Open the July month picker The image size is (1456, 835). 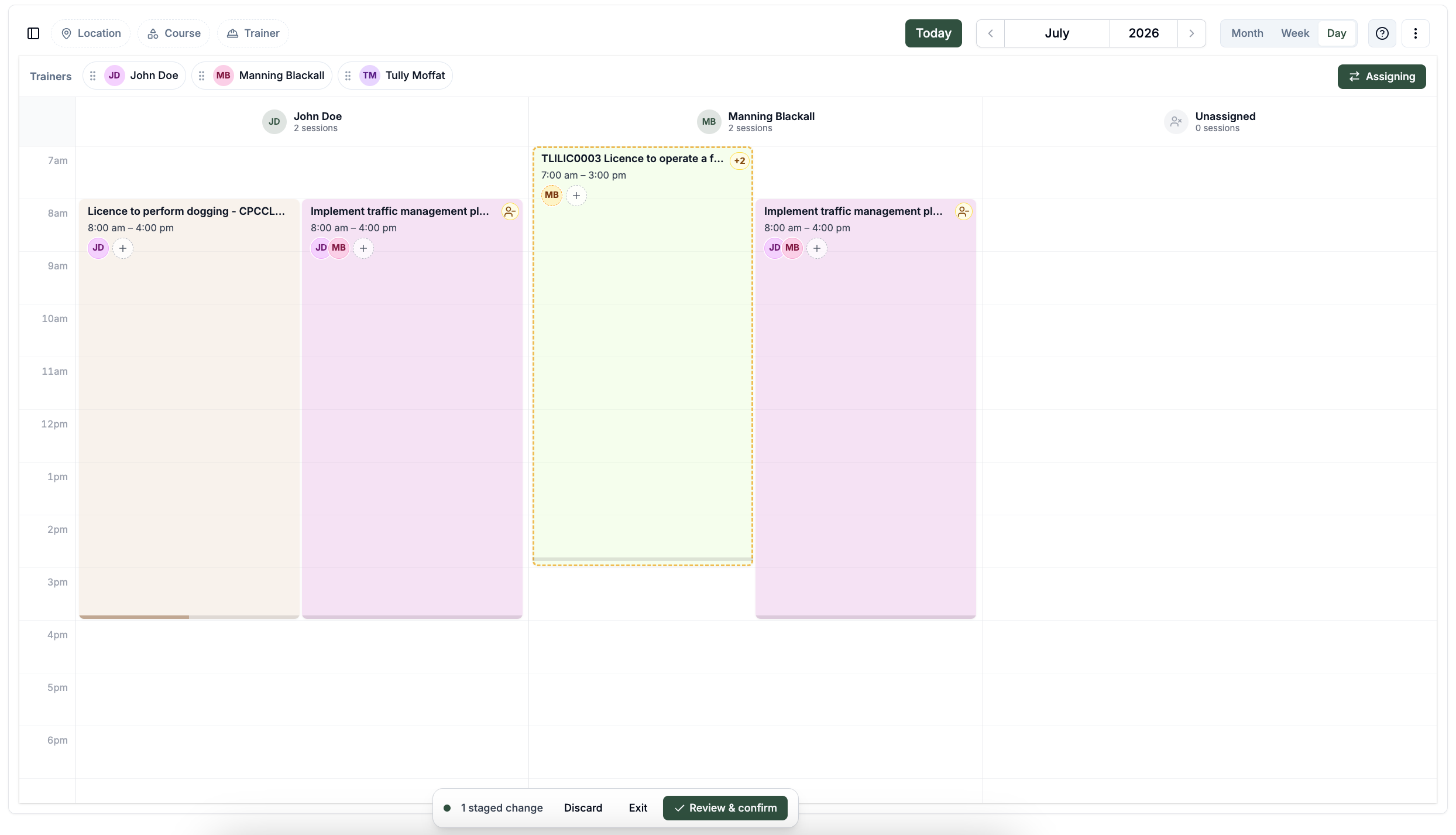[x=1057, y=33]
